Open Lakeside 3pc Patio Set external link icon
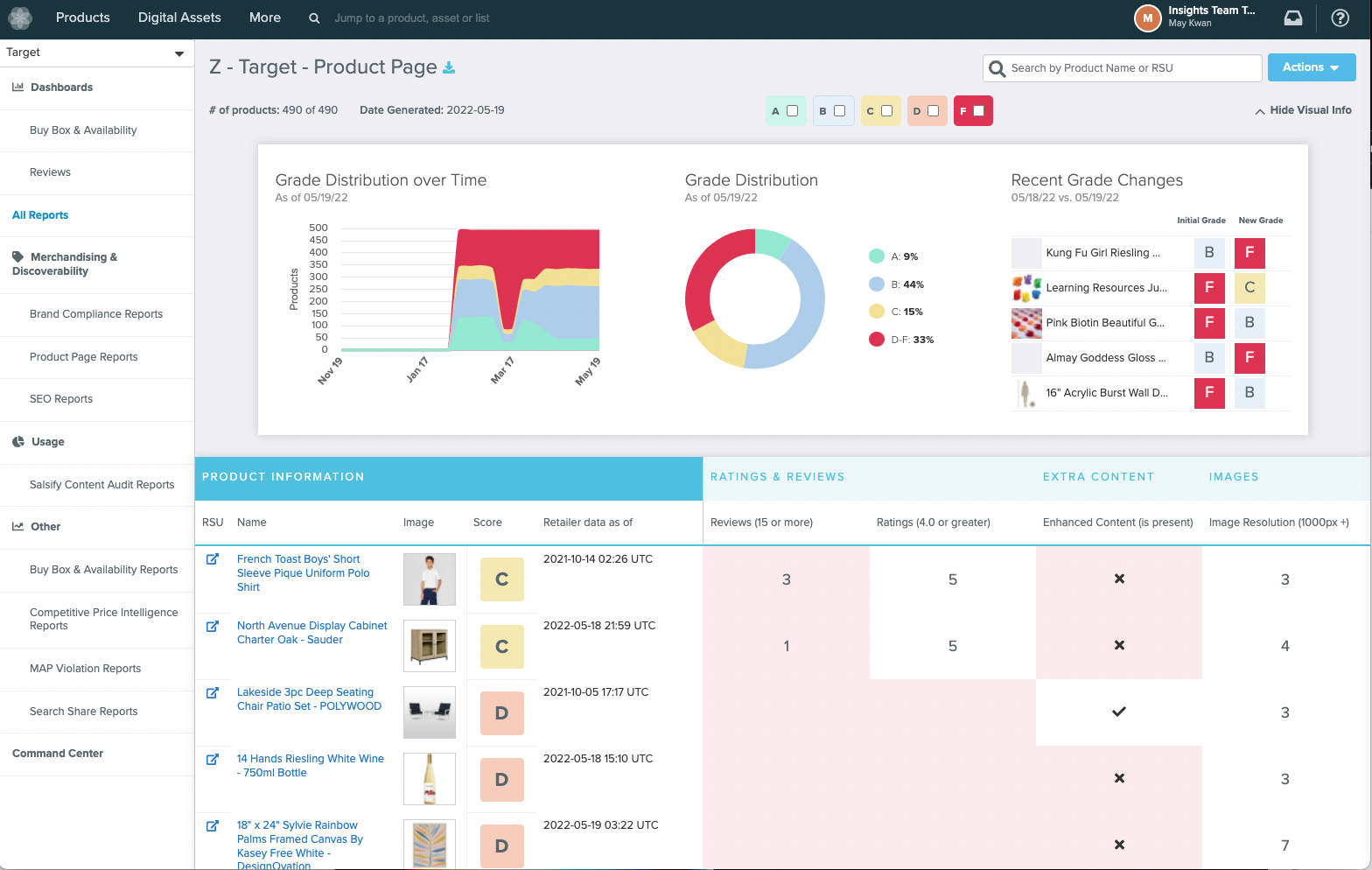Image resolution: width=1372 pixels, height=870 pixels. click(212, 691)
